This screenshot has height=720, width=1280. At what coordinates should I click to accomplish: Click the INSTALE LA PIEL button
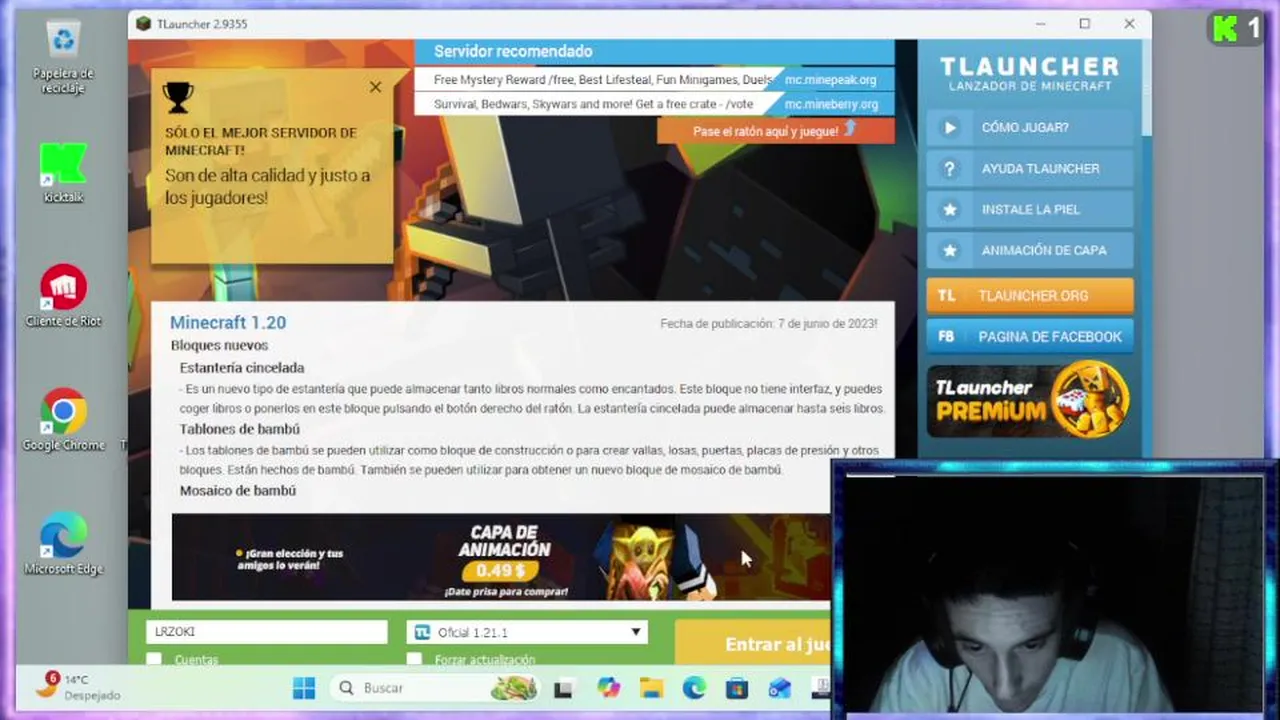(1030, 210)
